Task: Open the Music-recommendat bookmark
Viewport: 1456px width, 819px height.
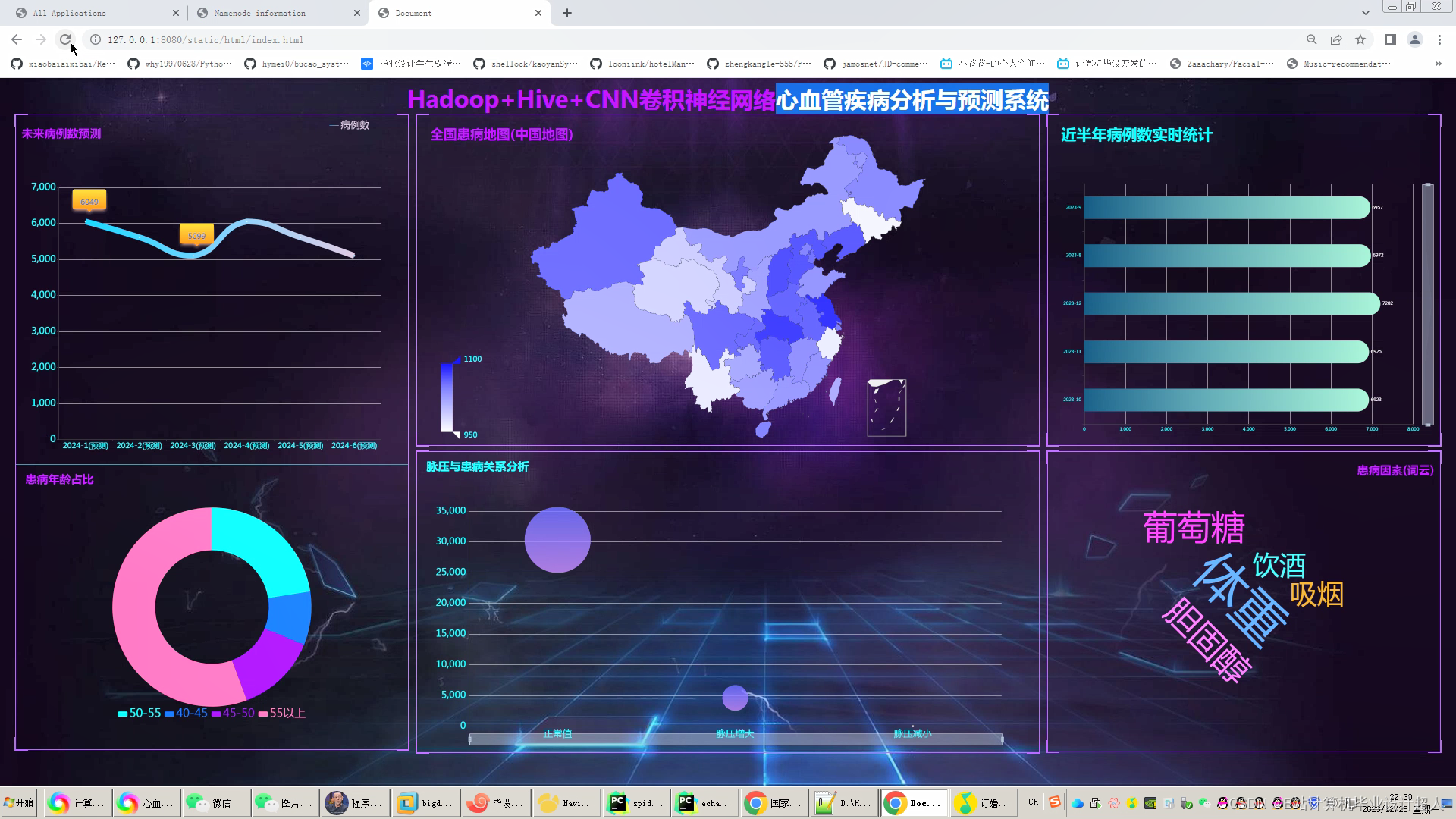Action: coord(1339,64)
